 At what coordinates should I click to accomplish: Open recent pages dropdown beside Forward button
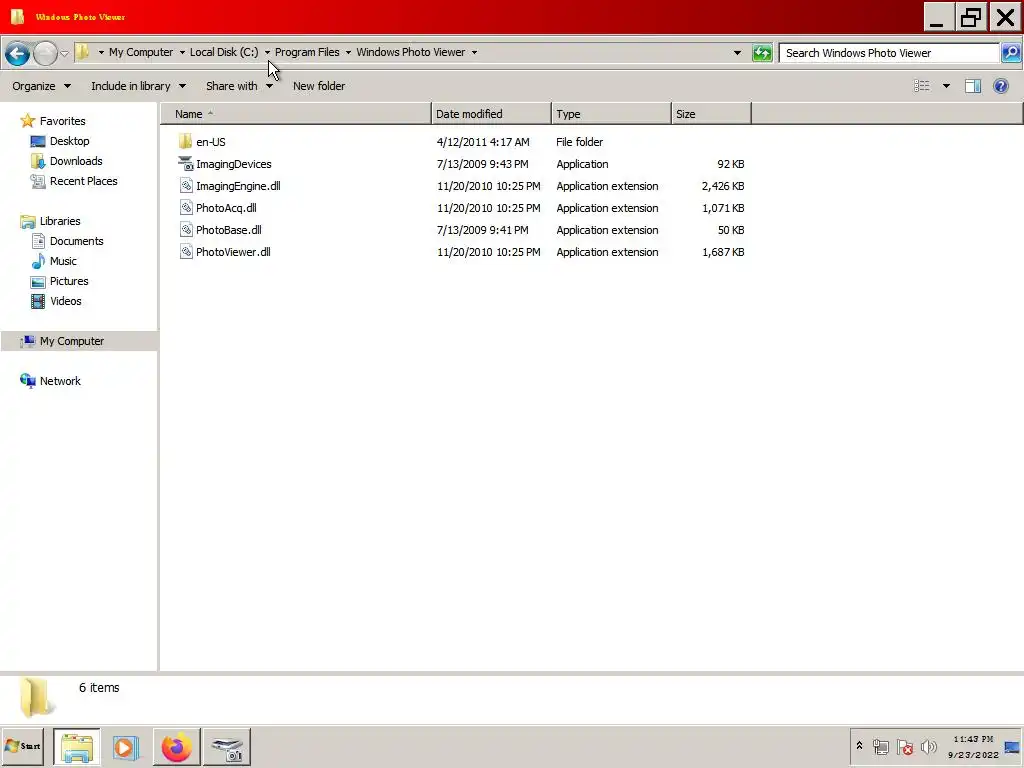click(64, 54)
